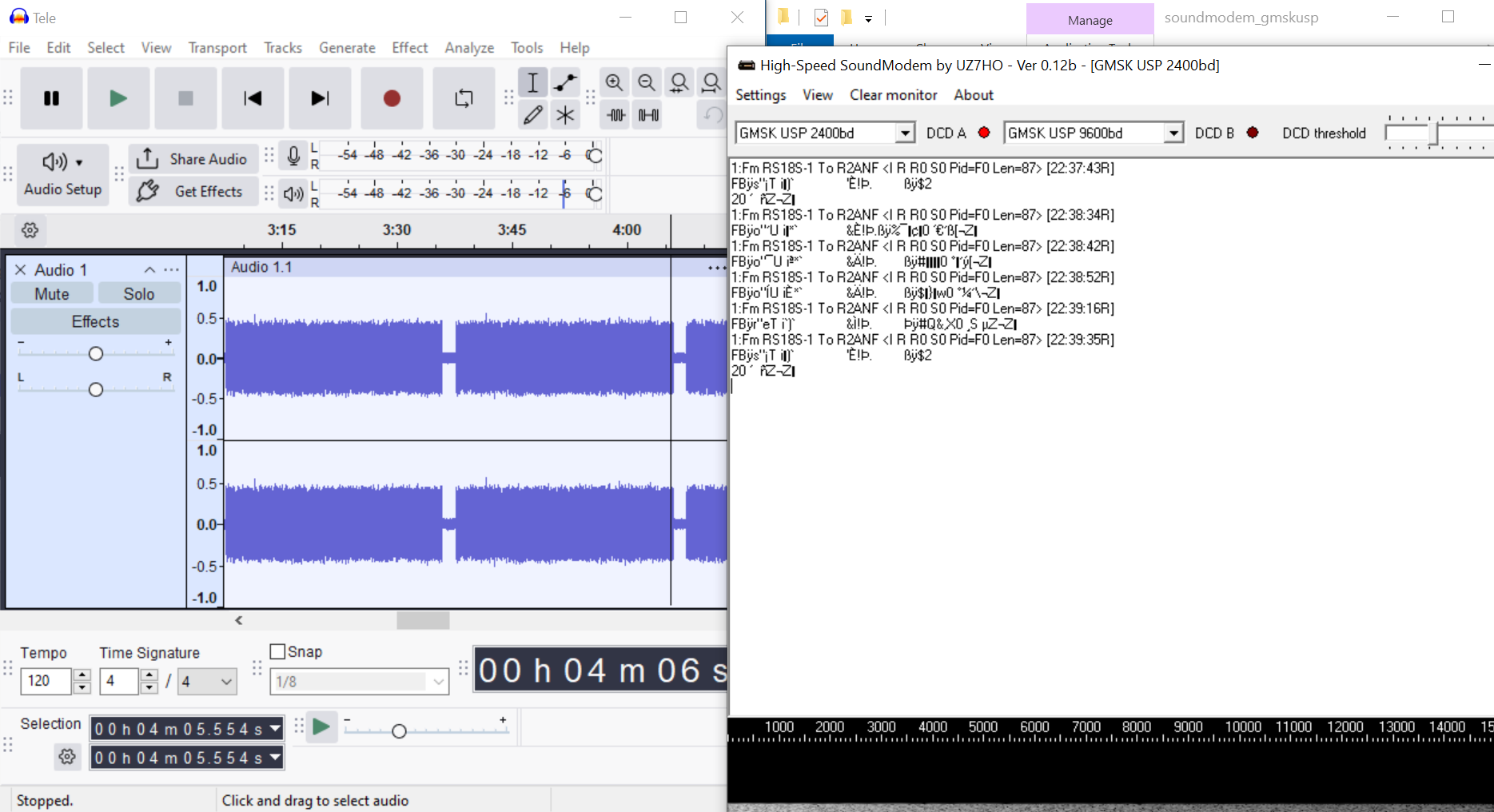
Task: Click the Trim audio outside selection icon
Action: click(x=616, y=115)
